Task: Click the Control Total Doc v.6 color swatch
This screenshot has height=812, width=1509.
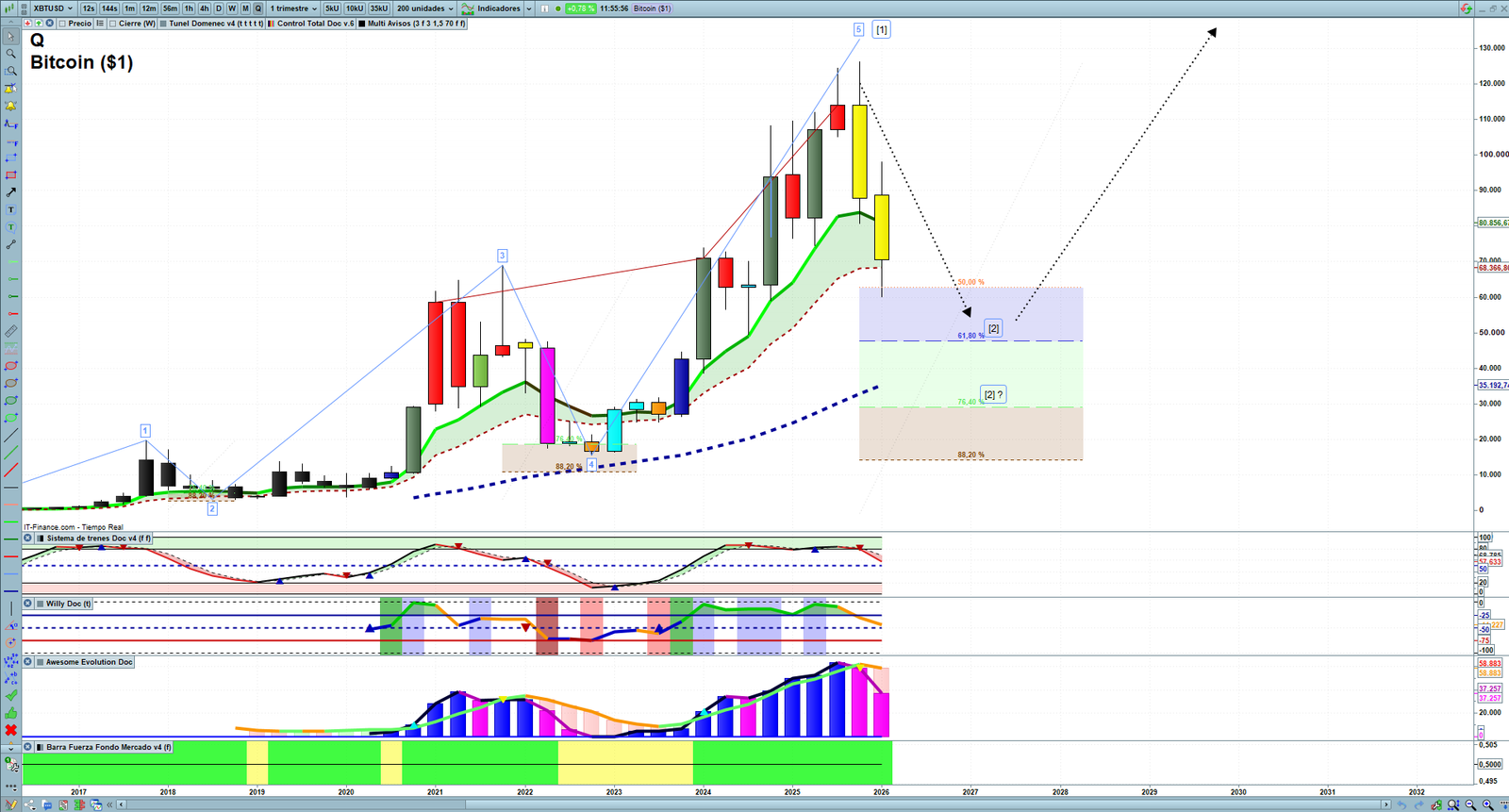Action: pos(272,24)
